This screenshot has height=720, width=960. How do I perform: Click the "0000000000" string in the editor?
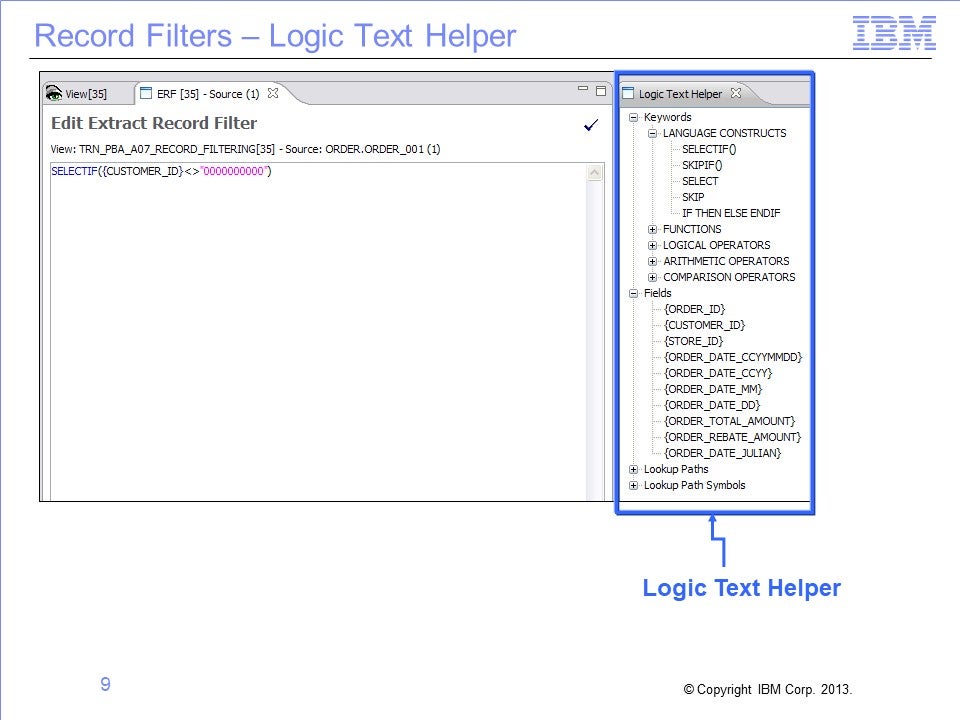coord(233,171)
